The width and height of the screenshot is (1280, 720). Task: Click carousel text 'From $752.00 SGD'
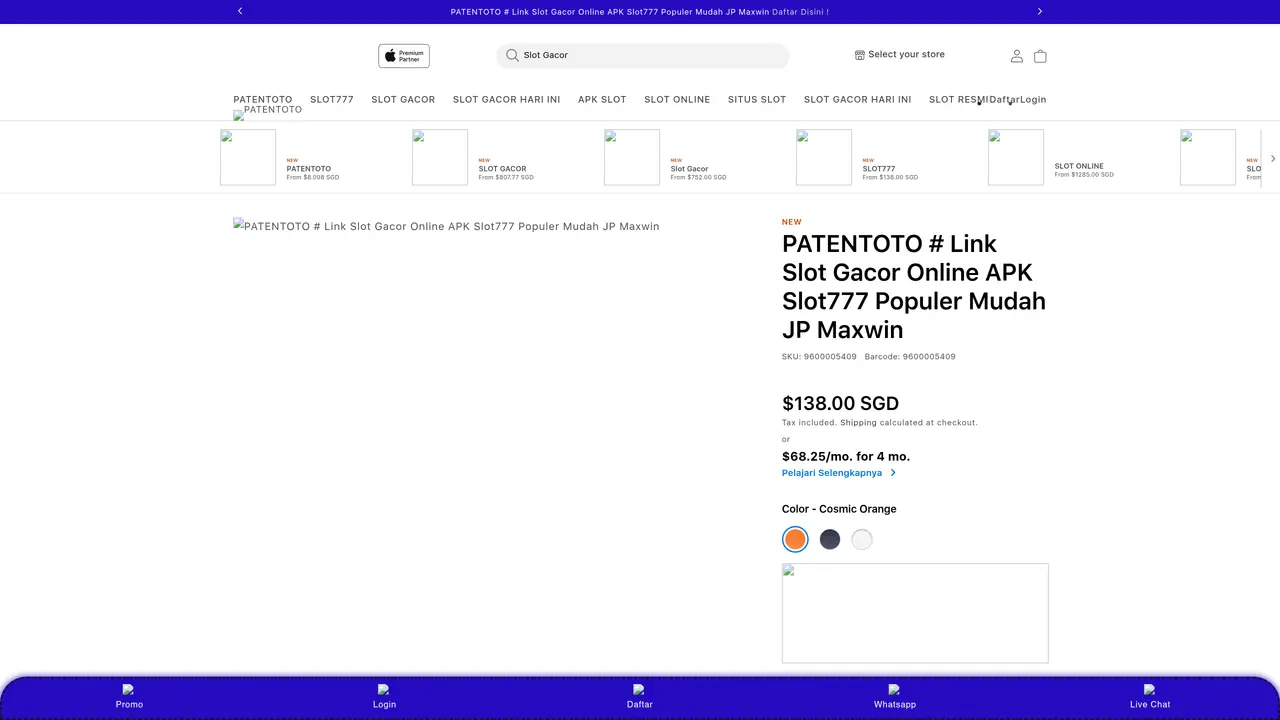(699, 177)
